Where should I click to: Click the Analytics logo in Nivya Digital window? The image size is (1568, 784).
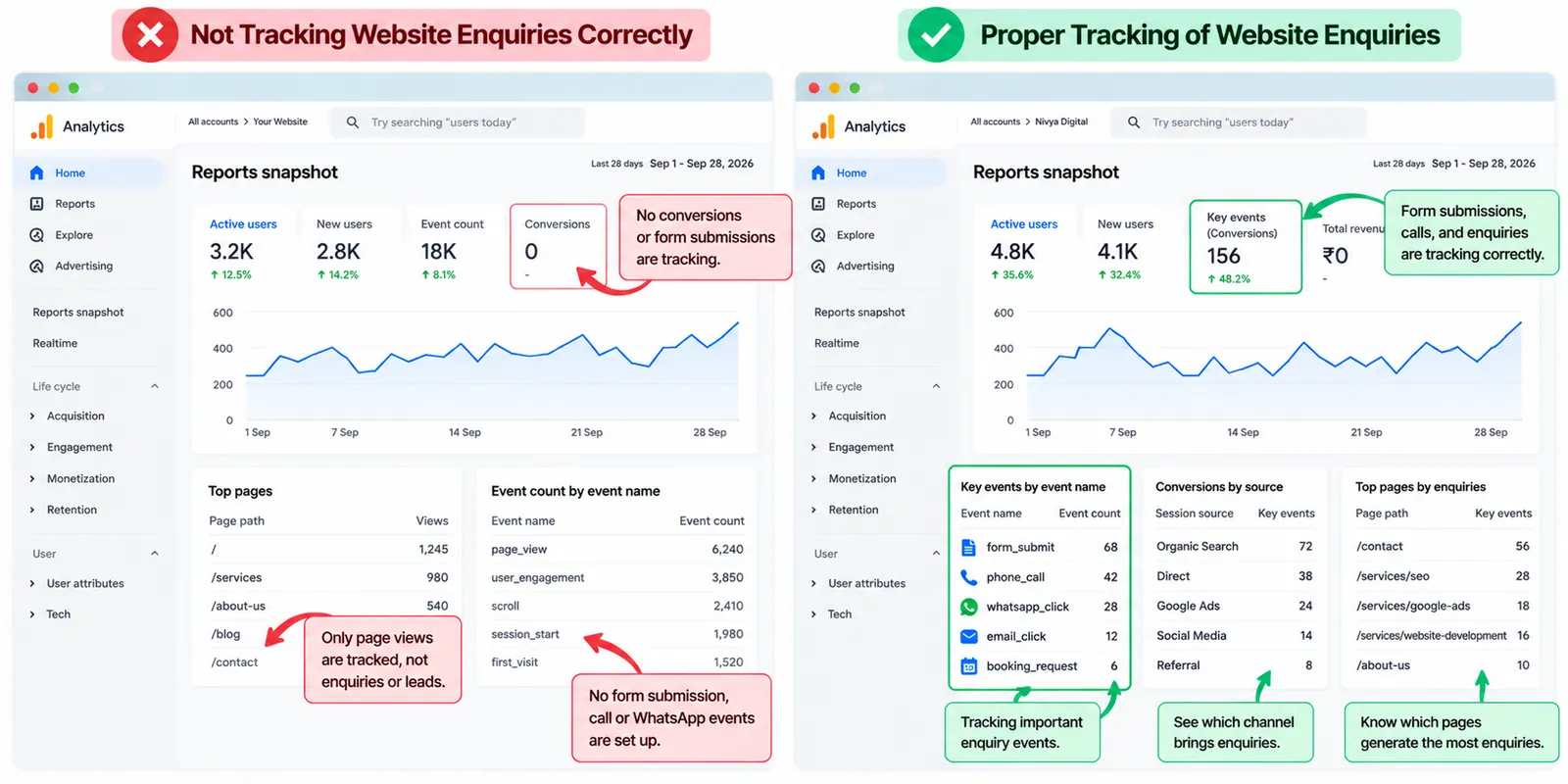(x=823, y=126)
